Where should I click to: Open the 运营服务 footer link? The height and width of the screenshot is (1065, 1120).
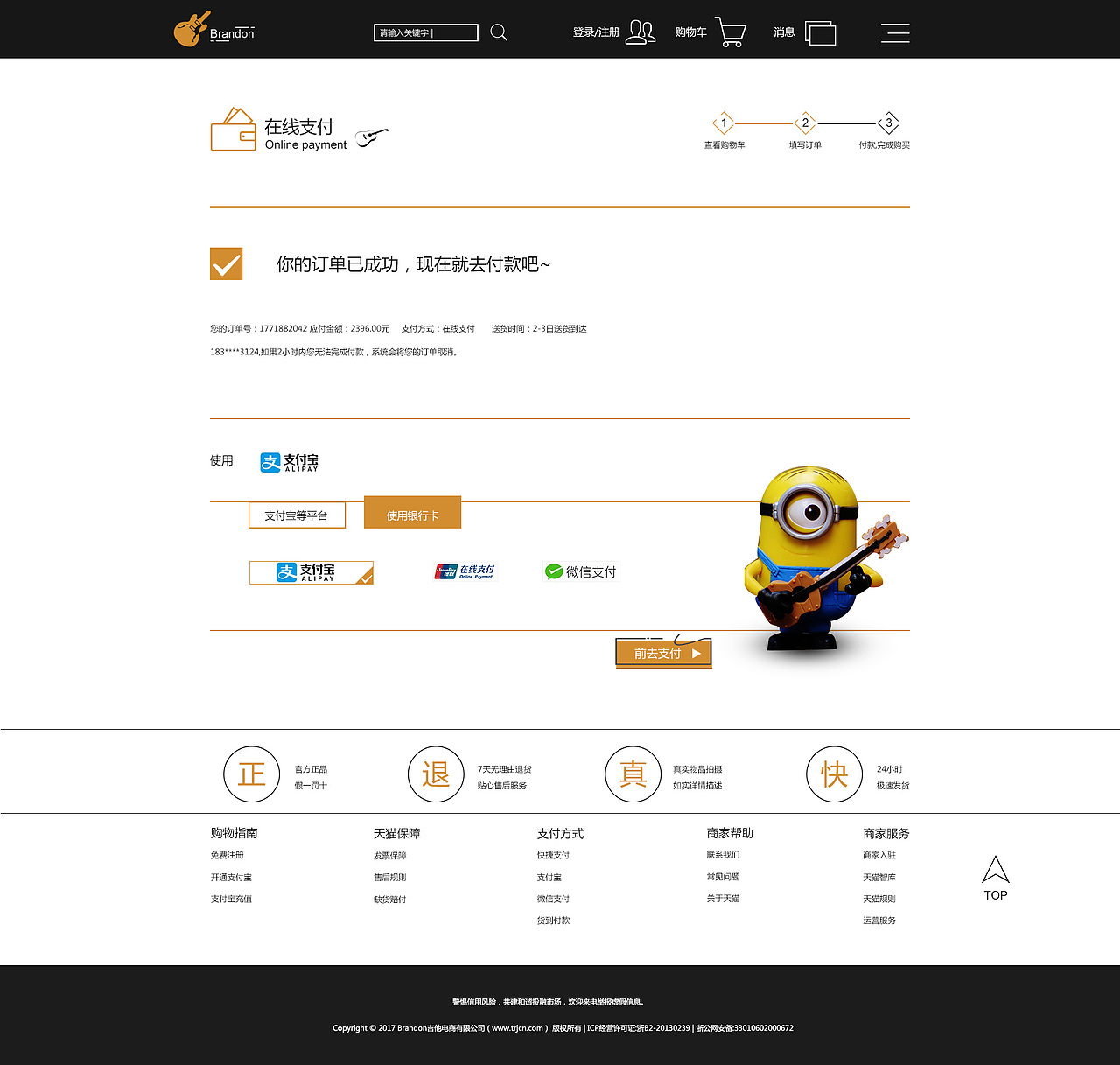click(879, 921)
